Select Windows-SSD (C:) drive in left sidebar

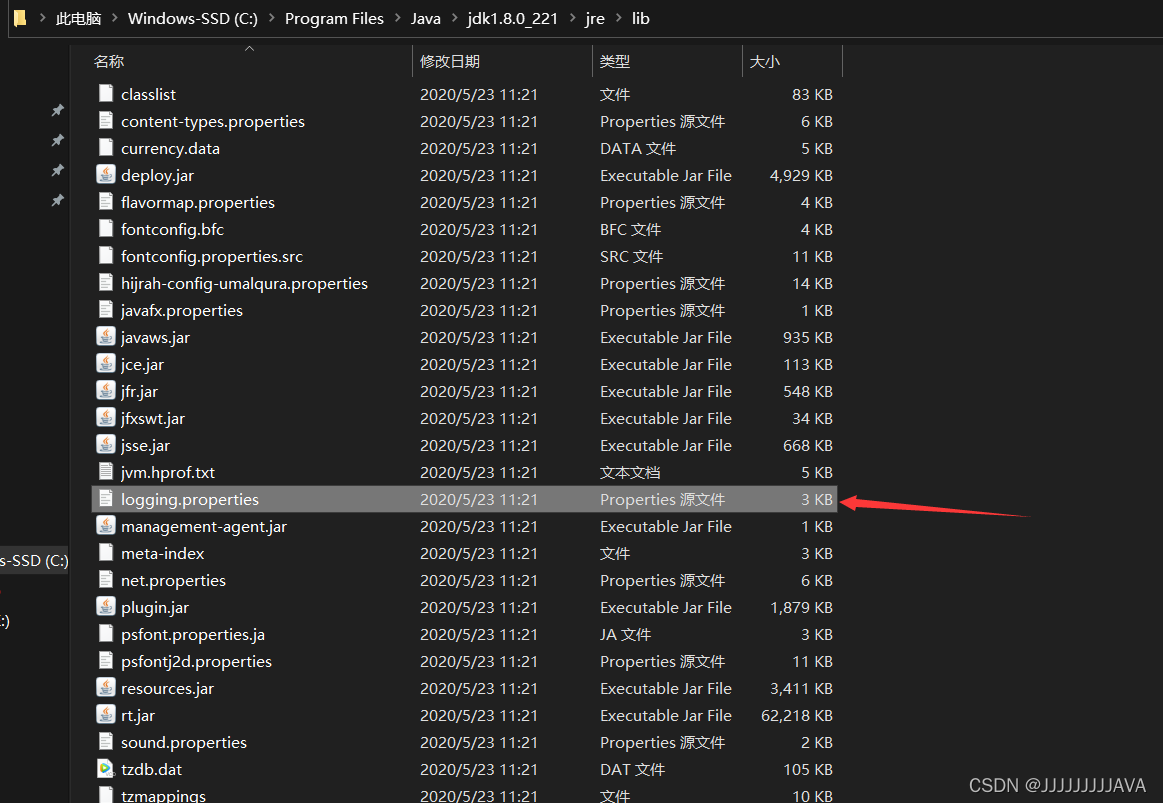(x=34, y=561)
